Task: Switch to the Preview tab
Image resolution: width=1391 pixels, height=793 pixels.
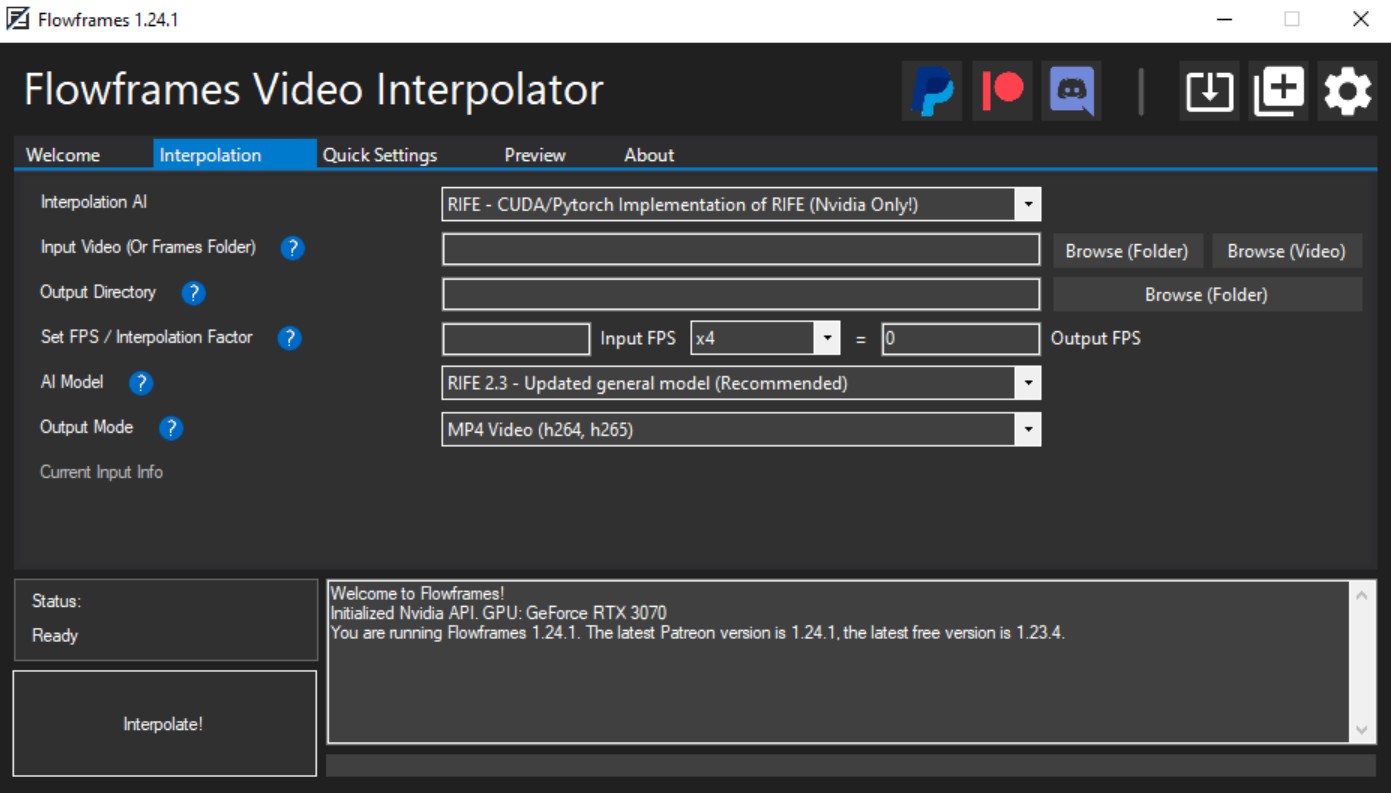Action: click(x=534, y=155)
